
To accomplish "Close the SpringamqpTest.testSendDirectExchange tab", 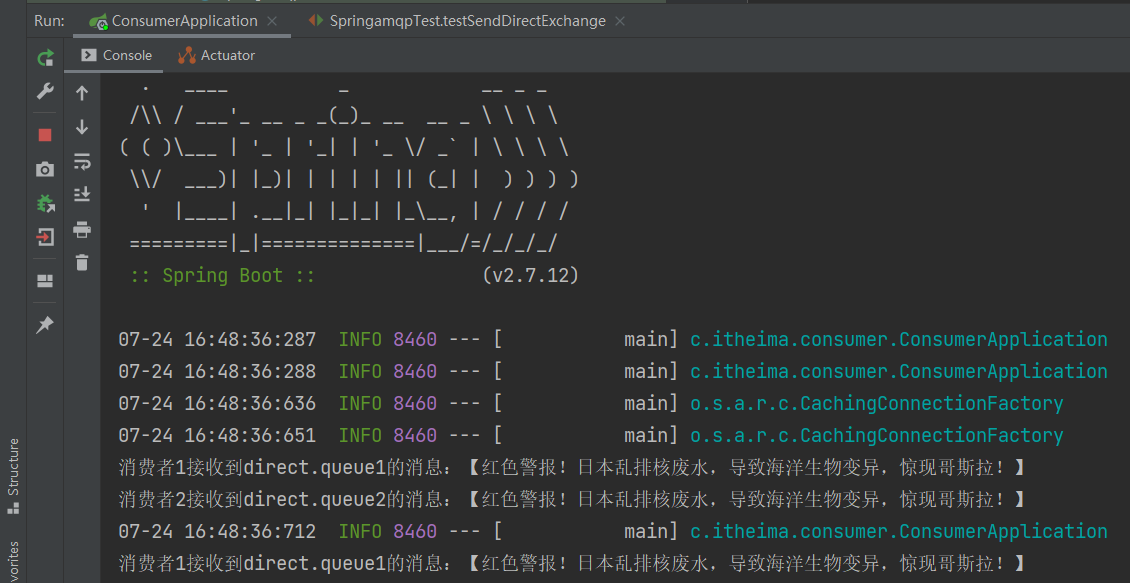I will [x=620, y=22].
